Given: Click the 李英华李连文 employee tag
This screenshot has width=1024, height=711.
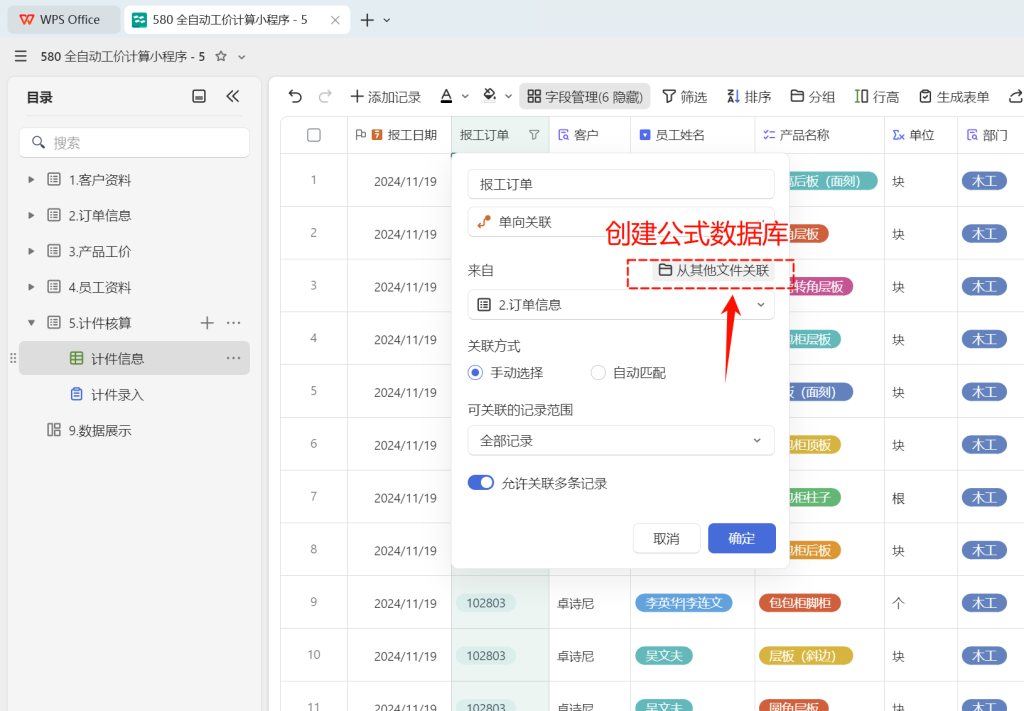Looking at the screenshot, I should pos(684,603).
